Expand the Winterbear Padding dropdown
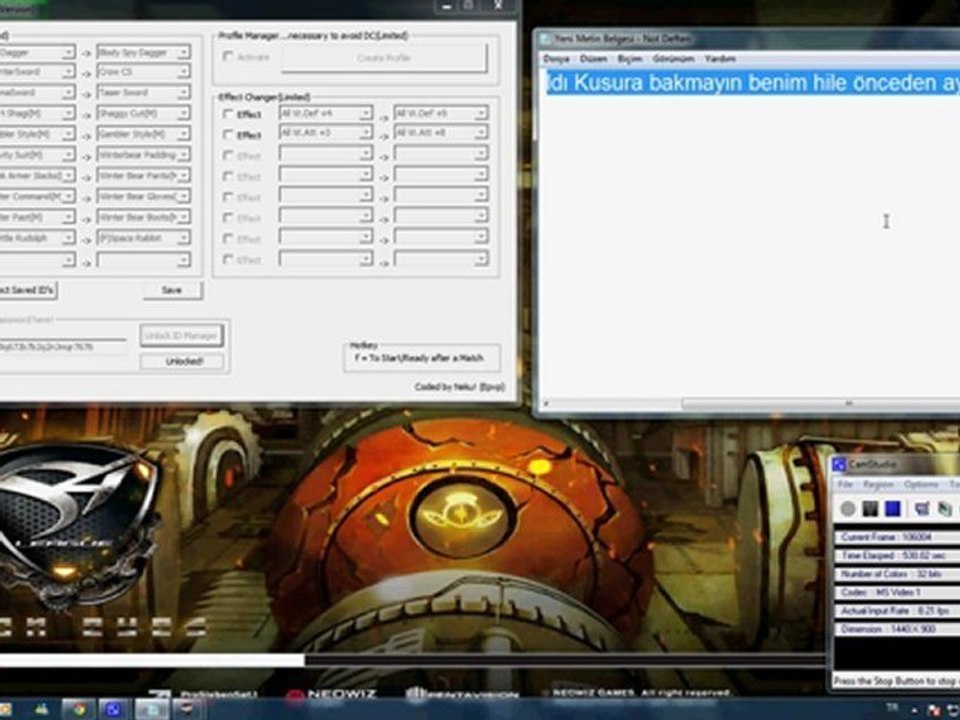This screenshot has width=960, height=720. [183, 155]
